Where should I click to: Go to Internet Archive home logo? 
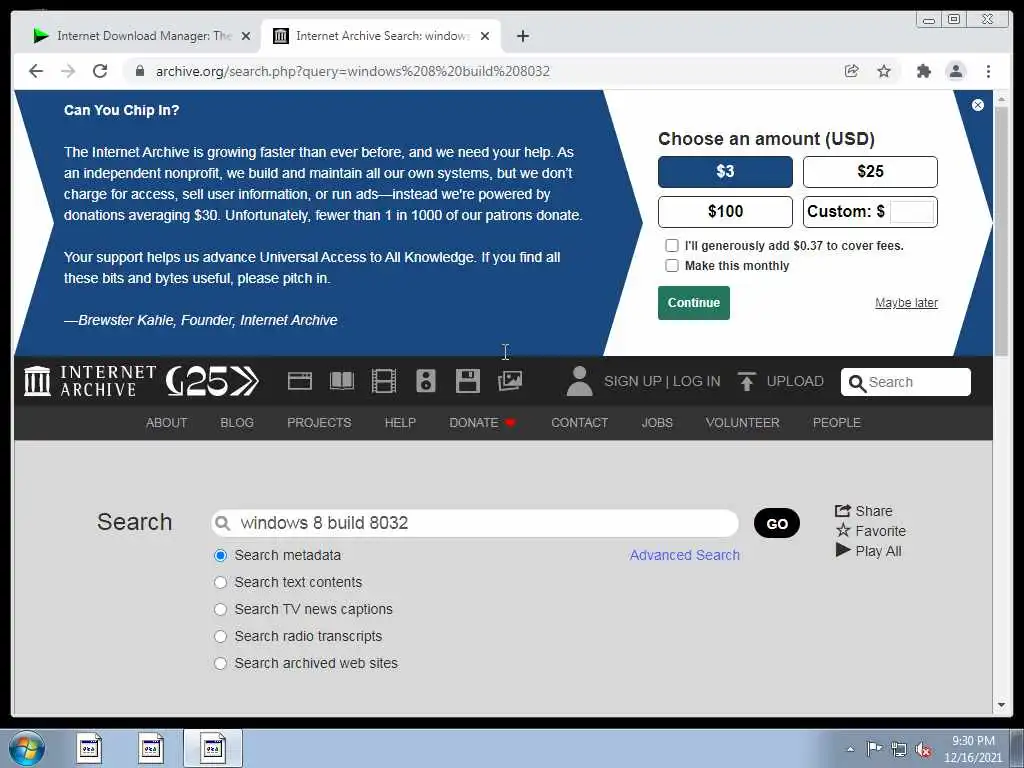pyautogui.click(x=90, y=381)
